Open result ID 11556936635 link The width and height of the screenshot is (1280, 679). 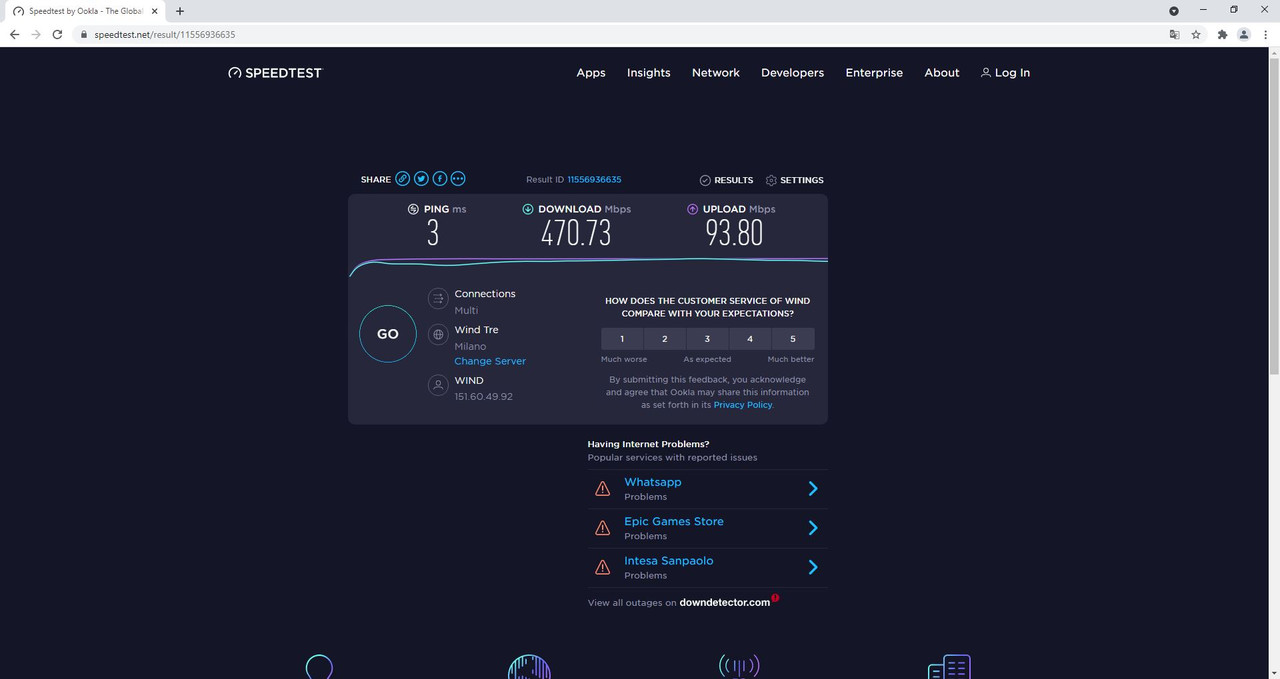click(x=594, y=180)
